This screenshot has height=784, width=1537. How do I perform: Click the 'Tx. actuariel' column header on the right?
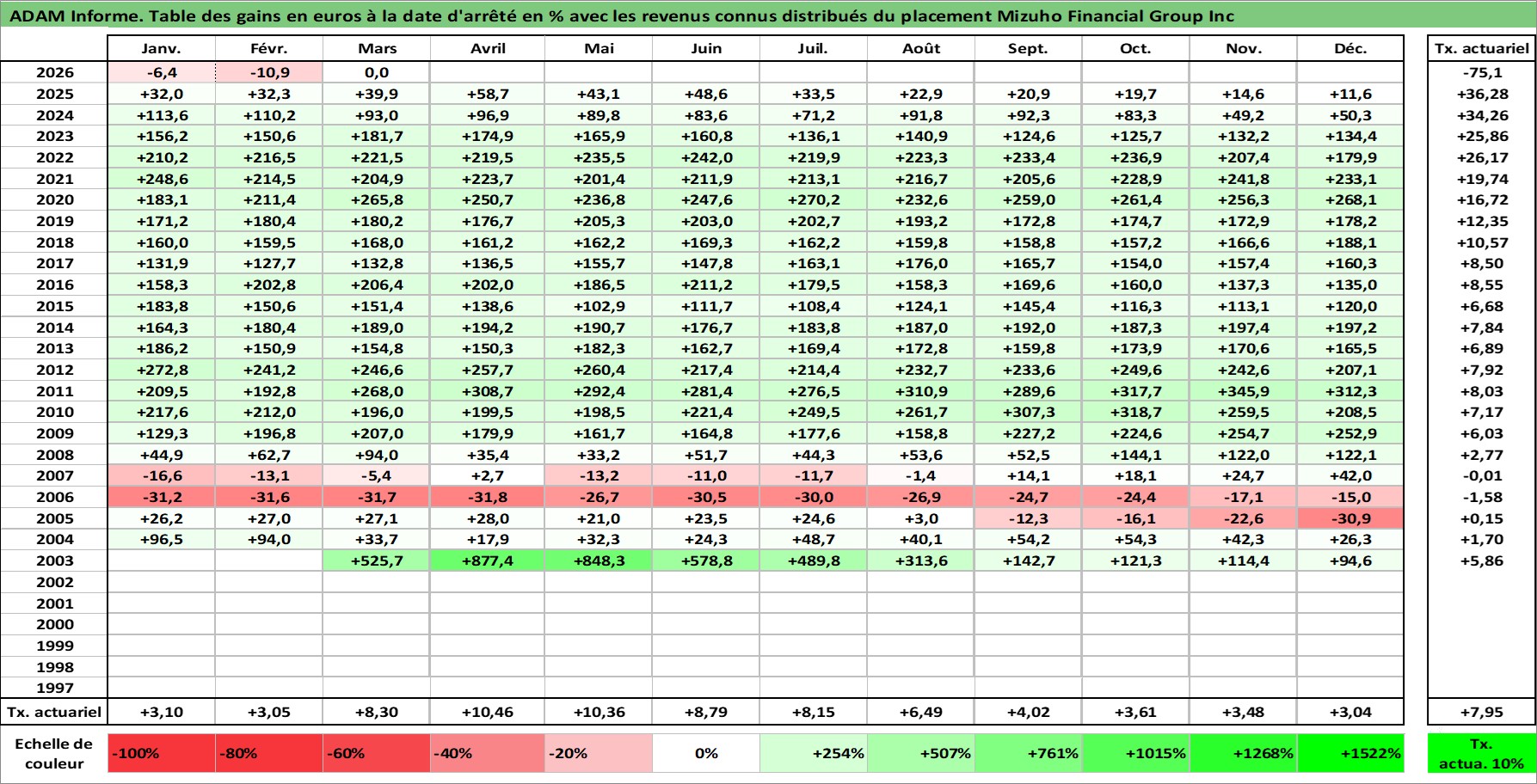point(1481,49)
